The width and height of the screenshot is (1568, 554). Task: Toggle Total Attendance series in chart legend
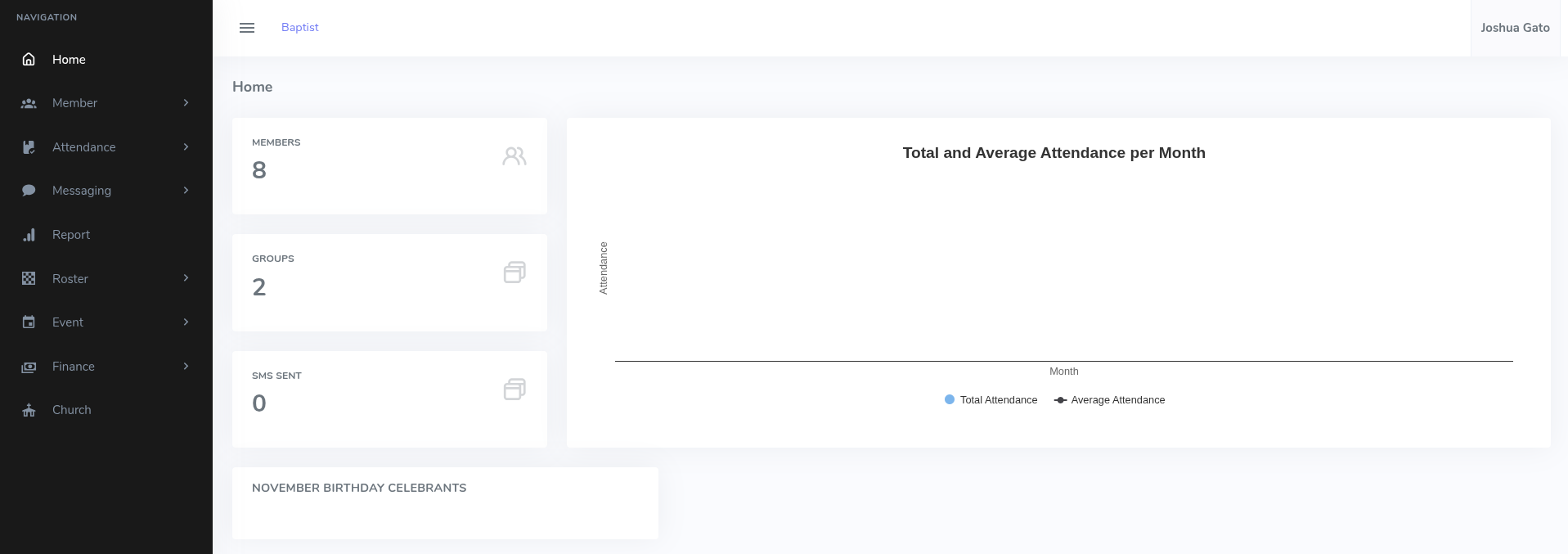[x=991, y=400]
